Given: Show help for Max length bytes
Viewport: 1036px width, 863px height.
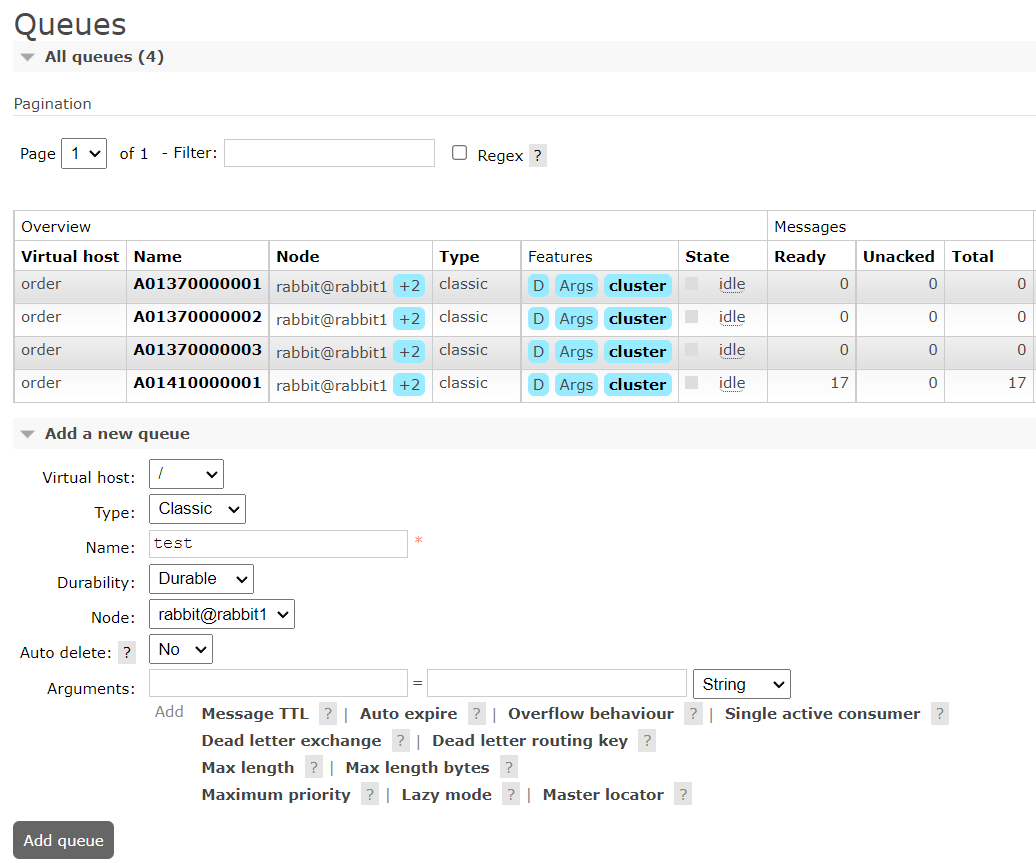Looking at the screenshot, I should click(509, 768).
